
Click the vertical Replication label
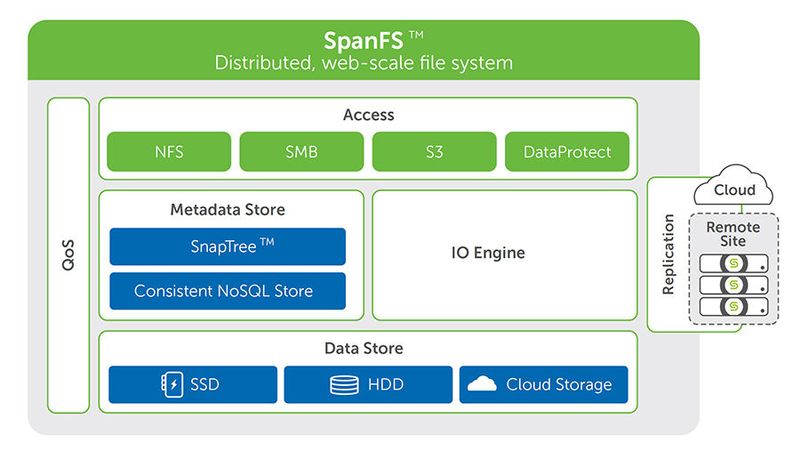click(668, 254)
